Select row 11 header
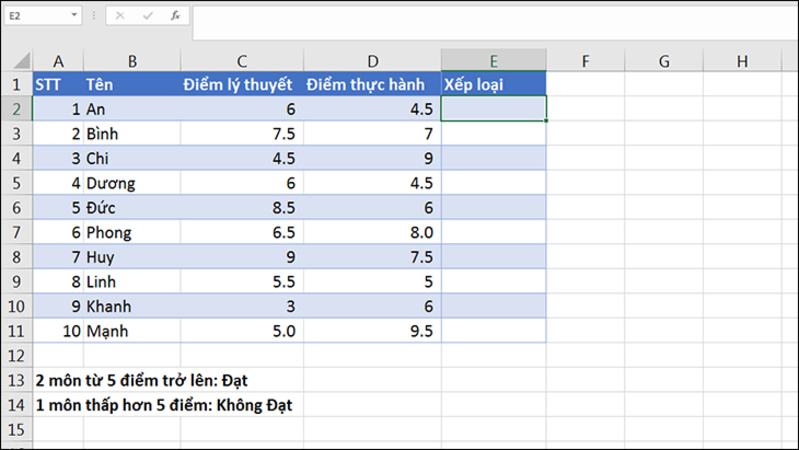Screen dimensions: 799x450 (x=16, y=331)
